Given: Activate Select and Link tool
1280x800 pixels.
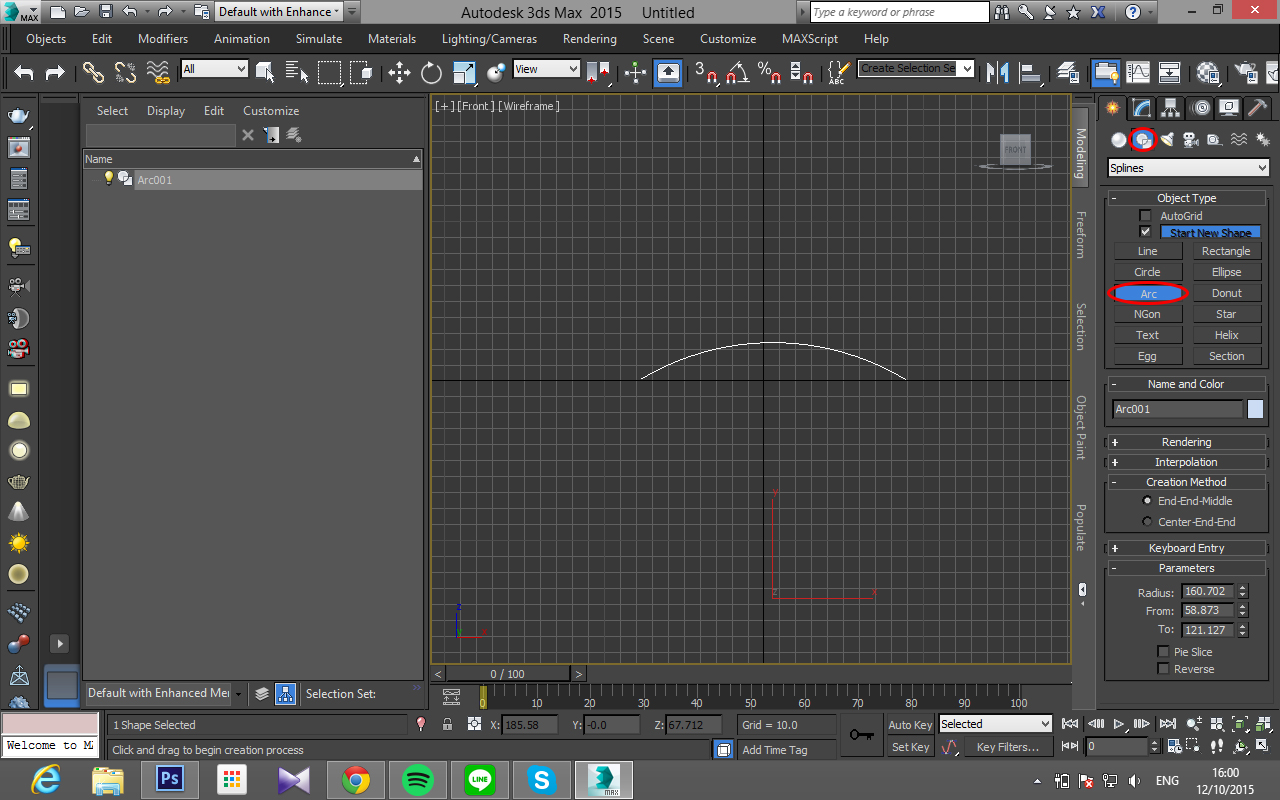Looking at the screenshot, I should pyautogui.click(x=94, y=72).
